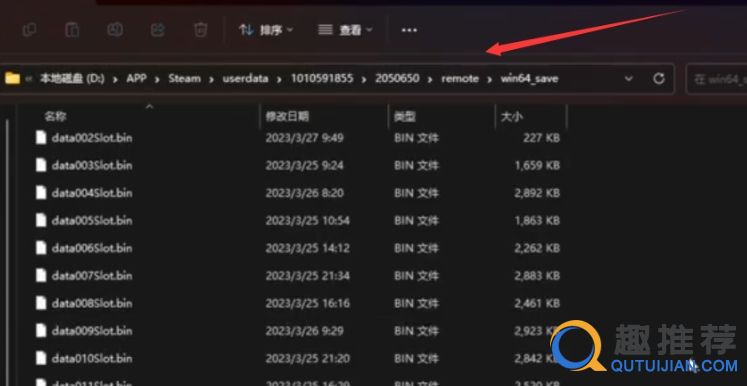
Task: Click size value 1,863 KB
Action: pyautogui.click(x=537, y=221)
